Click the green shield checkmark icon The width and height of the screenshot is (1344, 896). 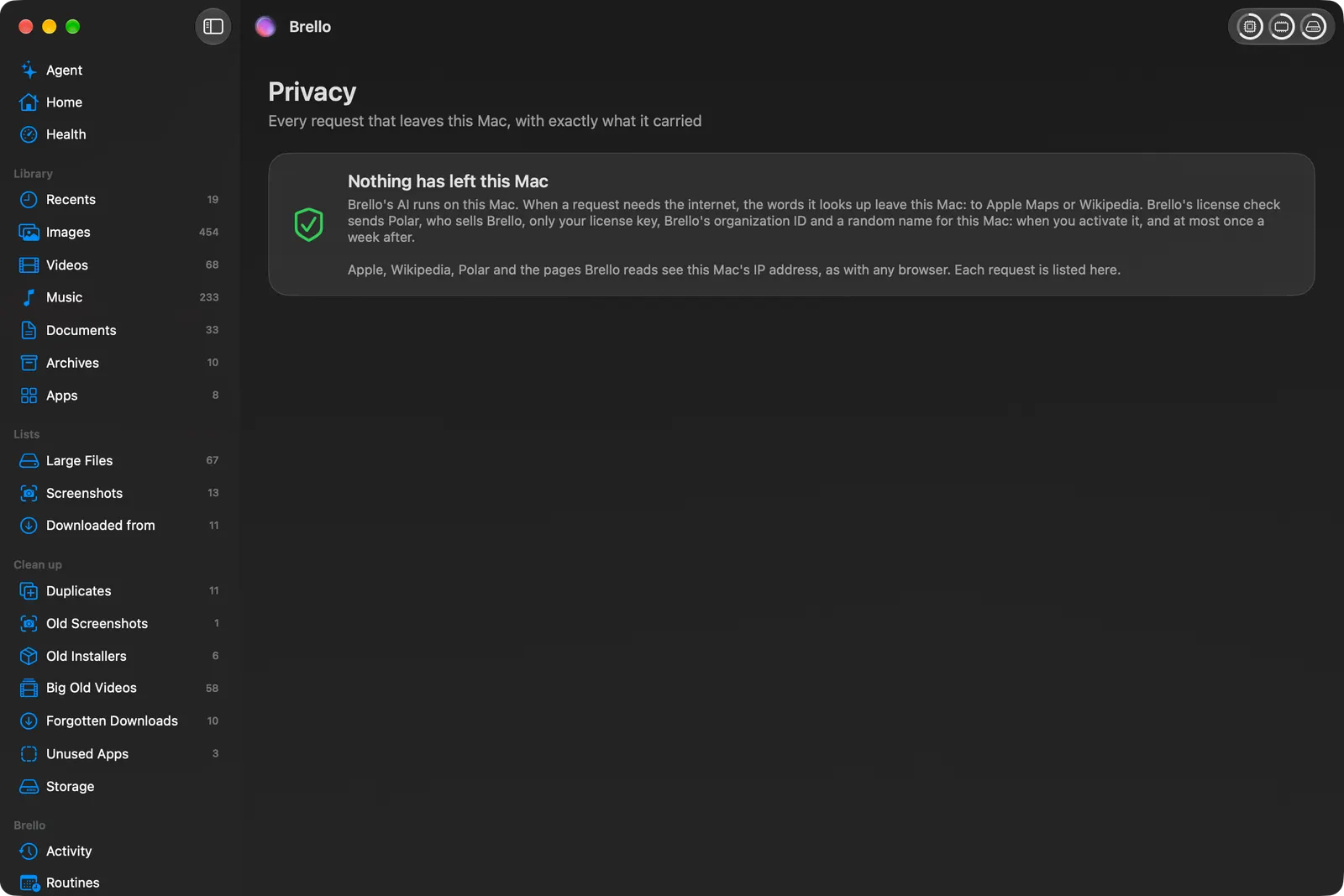[308, 224]
